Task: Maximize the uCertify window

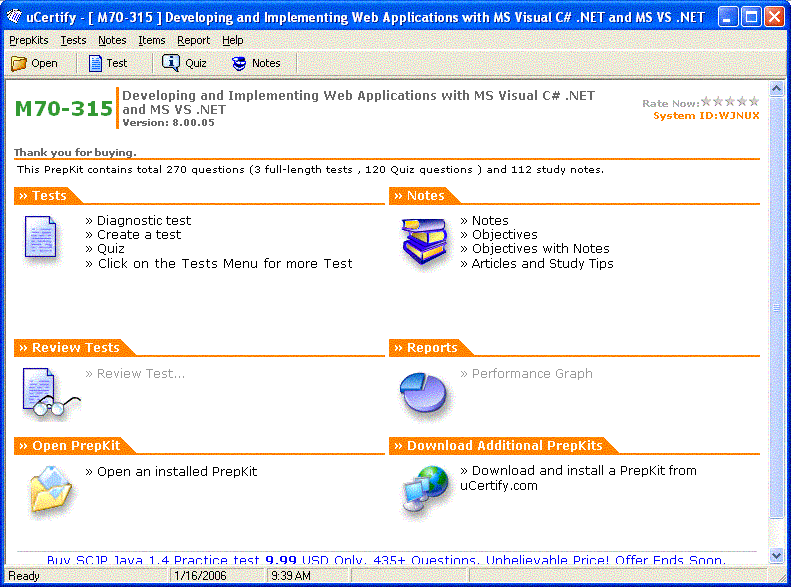Action: [751, 17]
